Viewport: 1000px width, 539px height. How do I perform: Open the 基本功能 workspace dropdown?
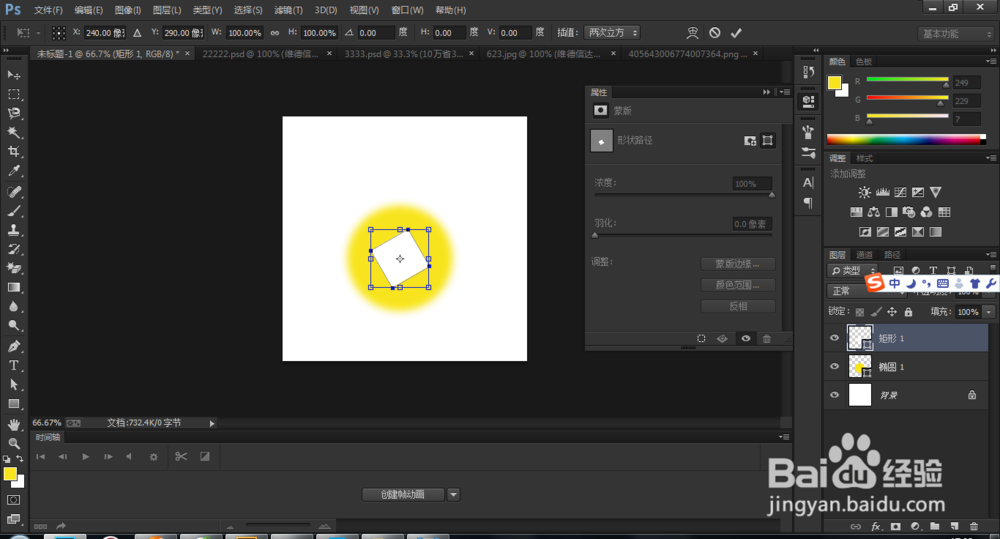pos(956,34)
